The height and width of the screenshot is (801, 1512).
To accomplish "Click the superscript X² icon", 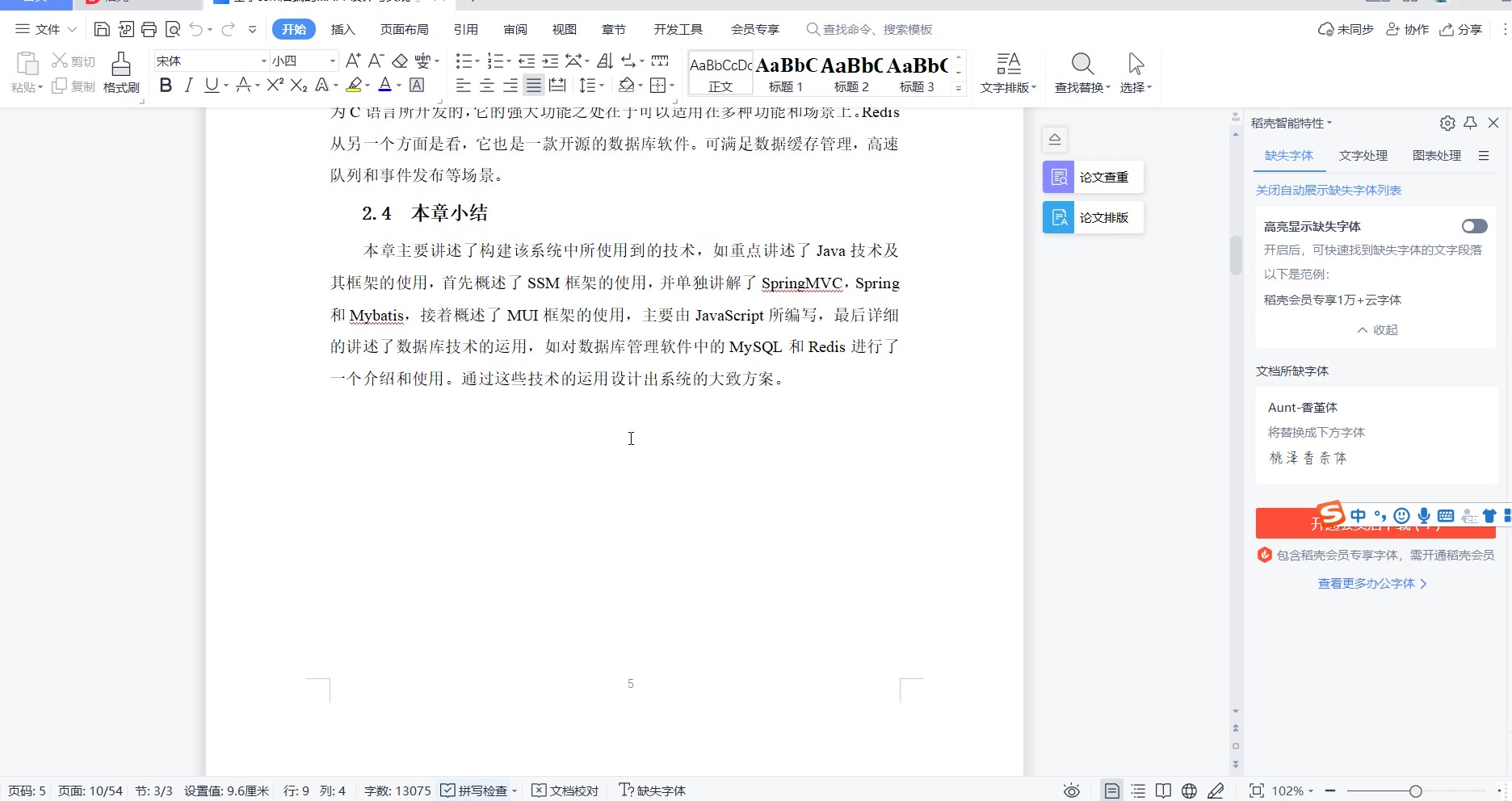I will click(275, 86).
